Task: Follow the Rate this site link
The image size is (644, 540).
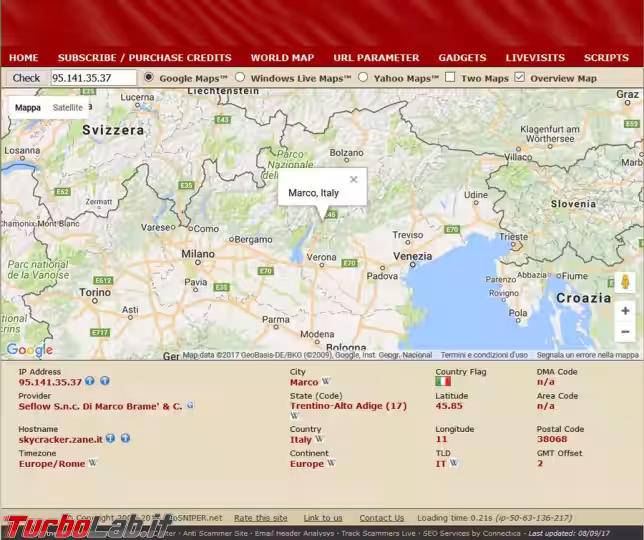Action: [261, 518]
